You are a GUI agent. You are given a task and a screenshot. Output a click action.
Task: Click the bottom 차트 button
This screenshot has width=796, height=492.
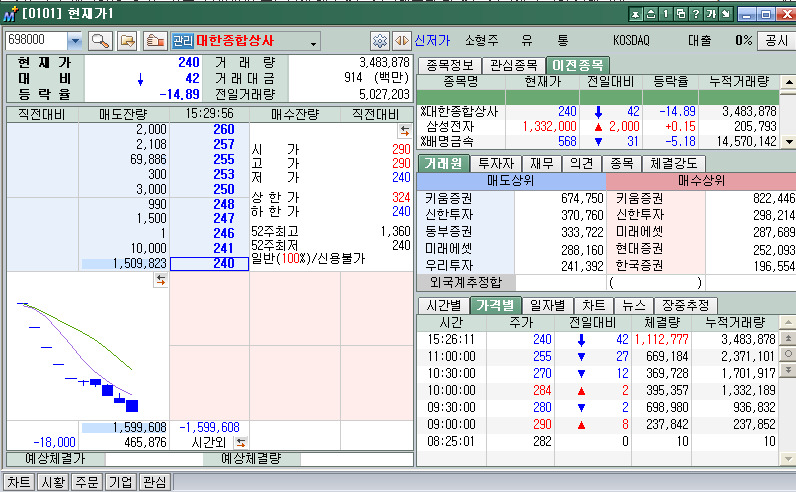tap(19, 482)
